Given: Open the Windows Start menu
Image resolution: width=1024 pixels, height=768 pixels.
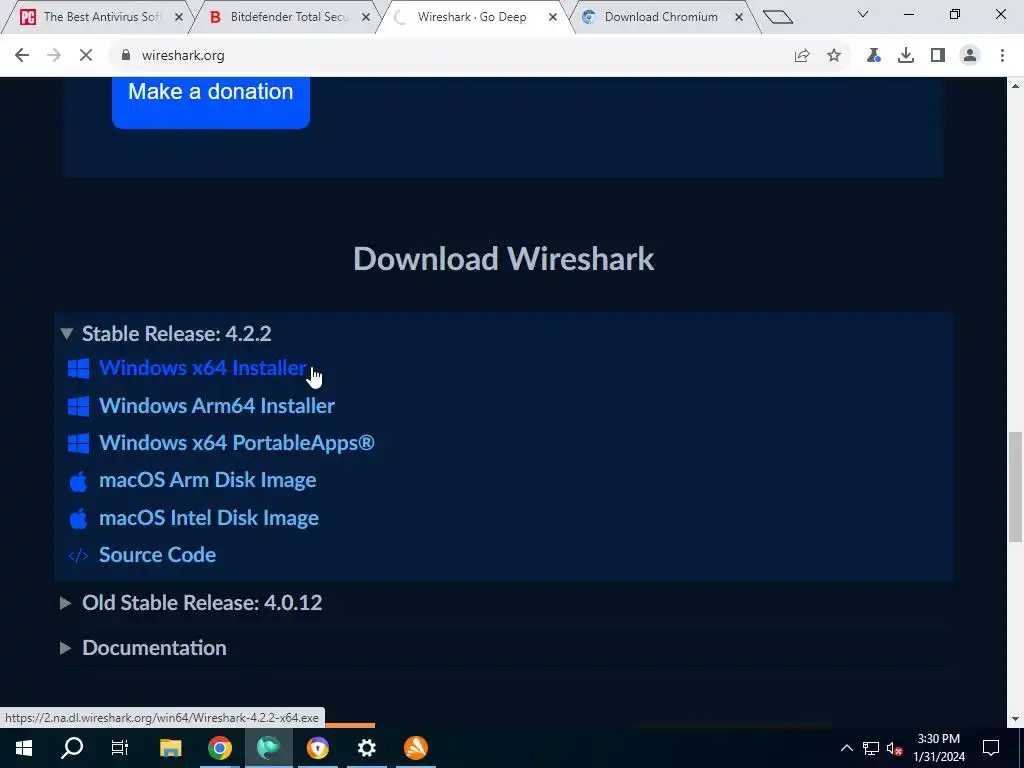Looking at the screenshot, I should [x=24, y=748].
